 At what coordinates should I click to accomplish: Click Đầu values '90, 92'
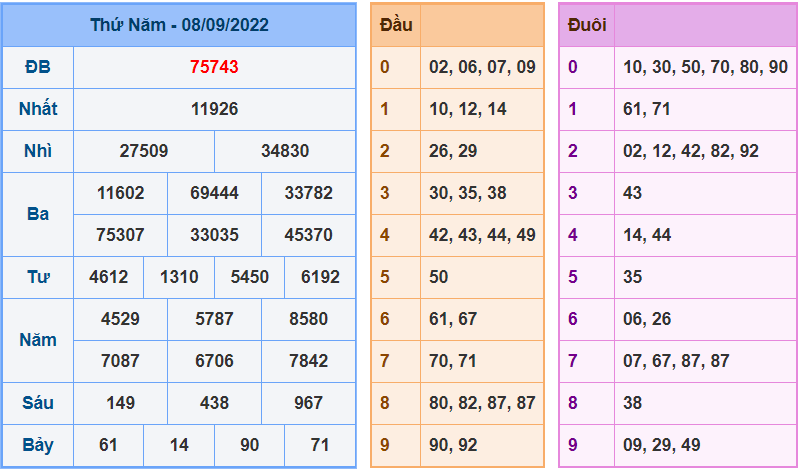pos(453,445)
